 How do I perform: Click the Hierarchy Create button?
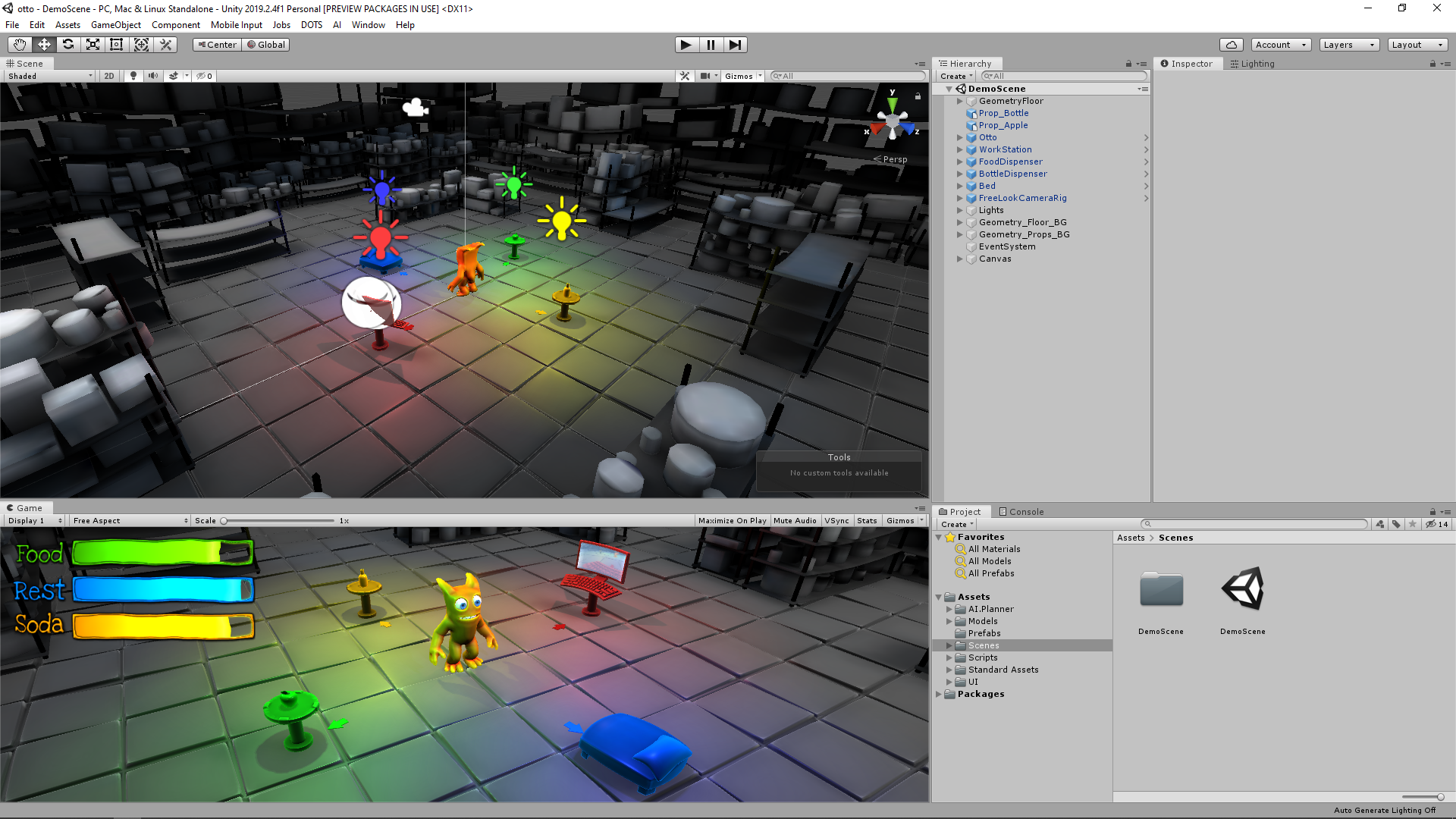(956, 76)
